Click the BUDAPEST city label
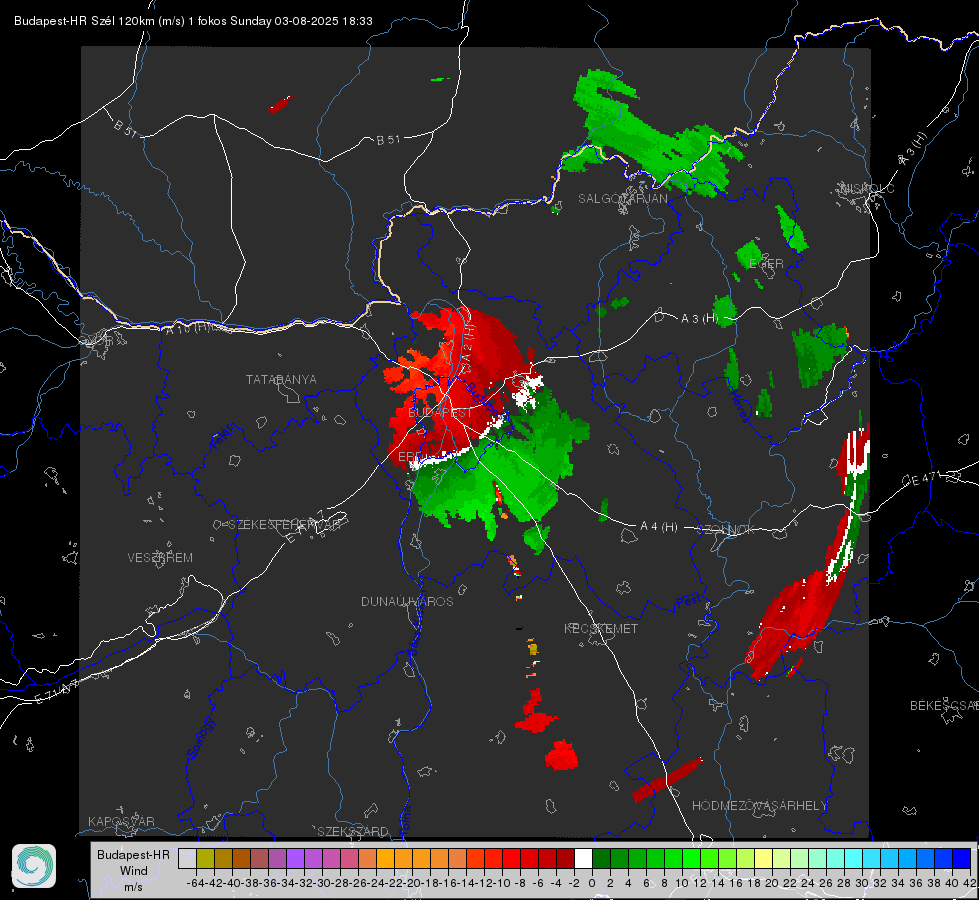This screenshot has height=900, width=979. tap(441, 413)
